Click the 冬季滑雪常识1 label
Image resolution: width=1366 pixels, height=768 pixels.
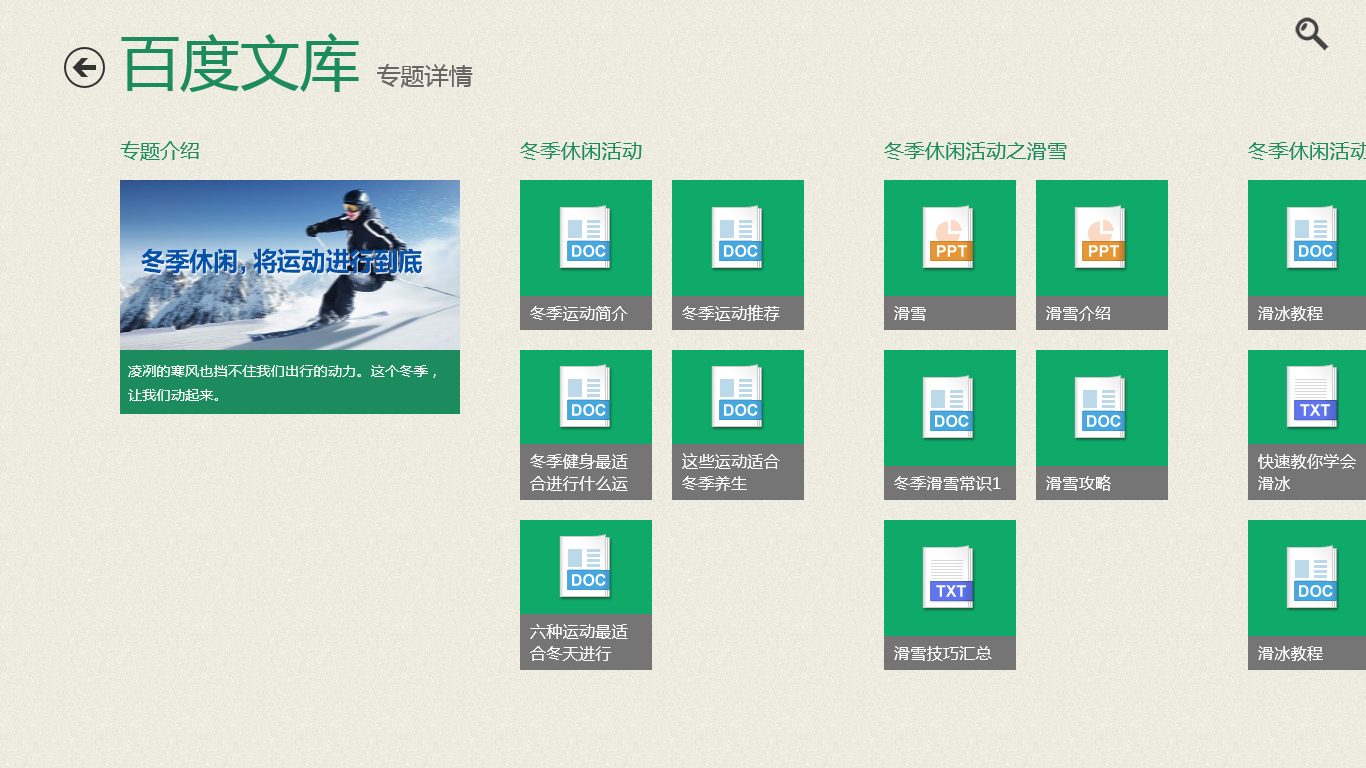(x=947, y=483)
